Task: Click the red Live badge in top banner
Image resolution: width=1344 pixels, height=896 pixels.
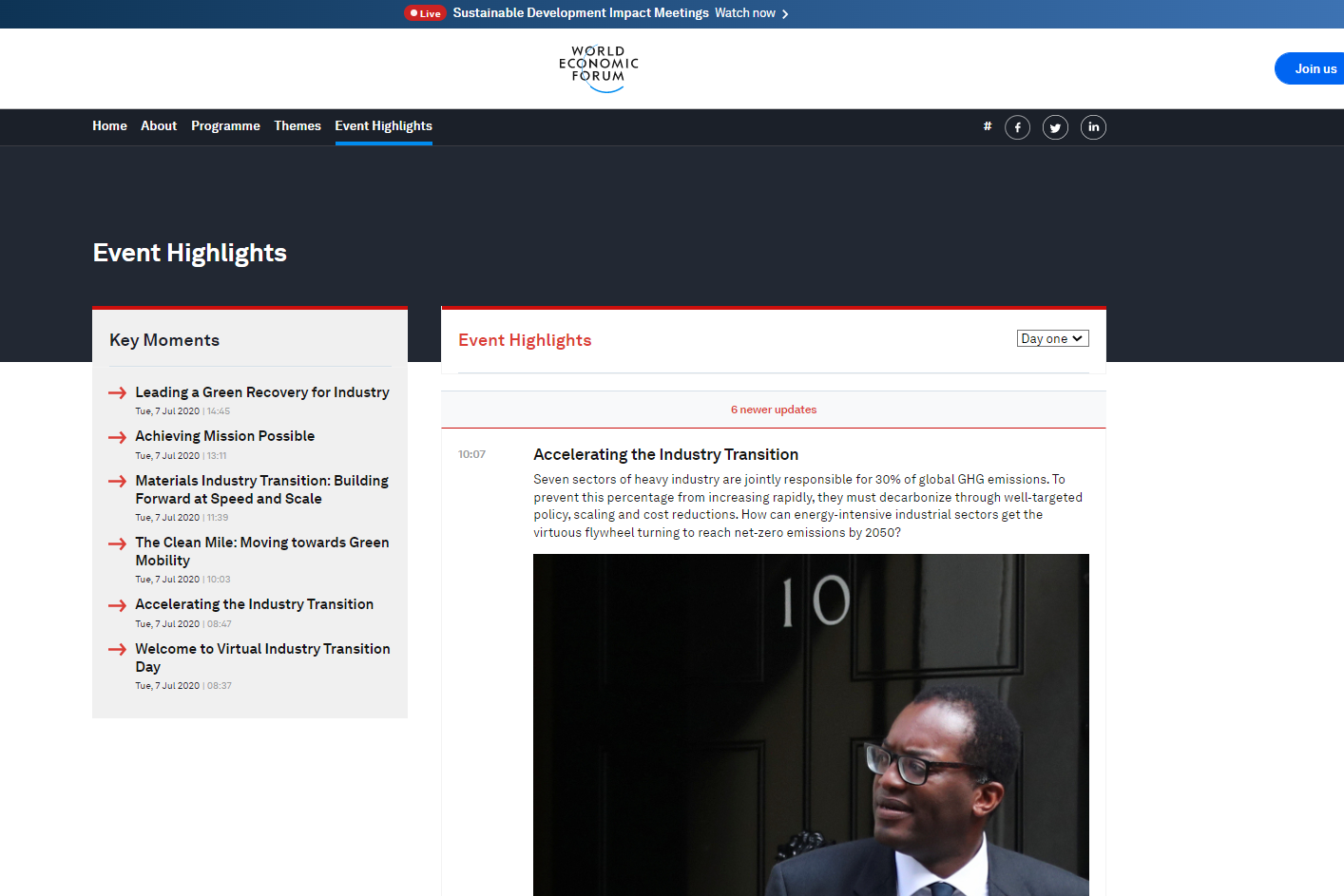Action: 425,13
